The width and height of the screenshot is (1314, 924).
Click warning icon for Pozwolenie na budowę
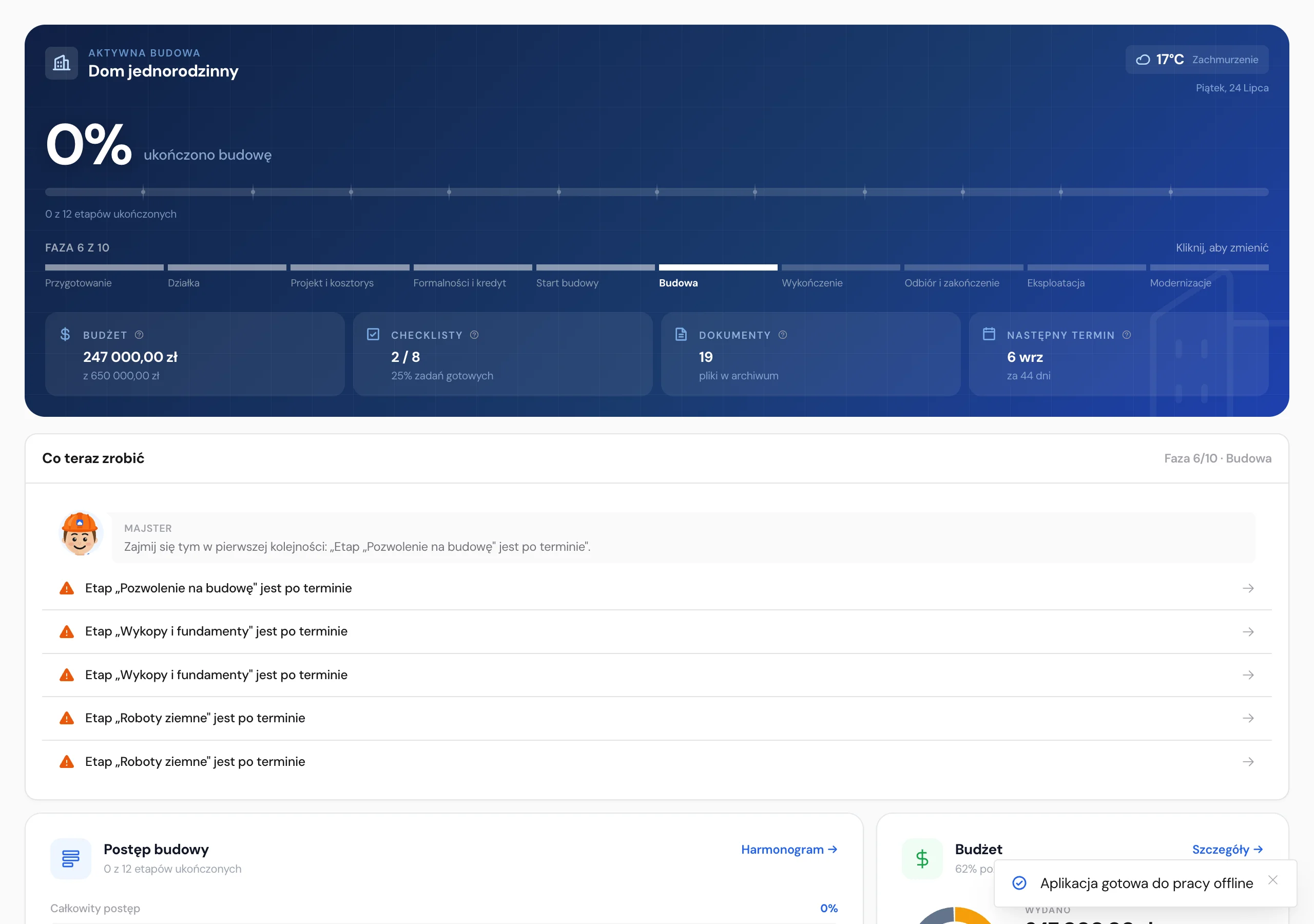point(67,588)
